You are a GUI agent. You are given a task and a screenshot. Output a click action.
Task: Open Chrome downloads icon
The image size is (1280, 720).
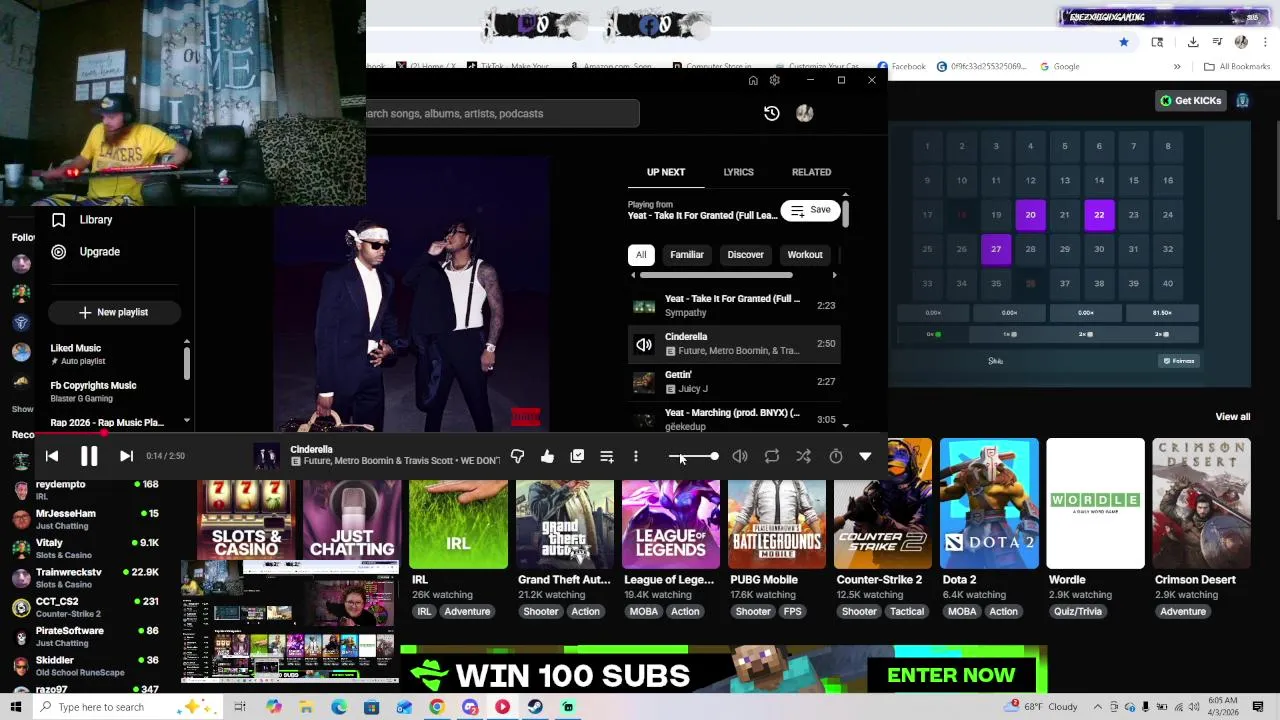[x=1193, y=42]
